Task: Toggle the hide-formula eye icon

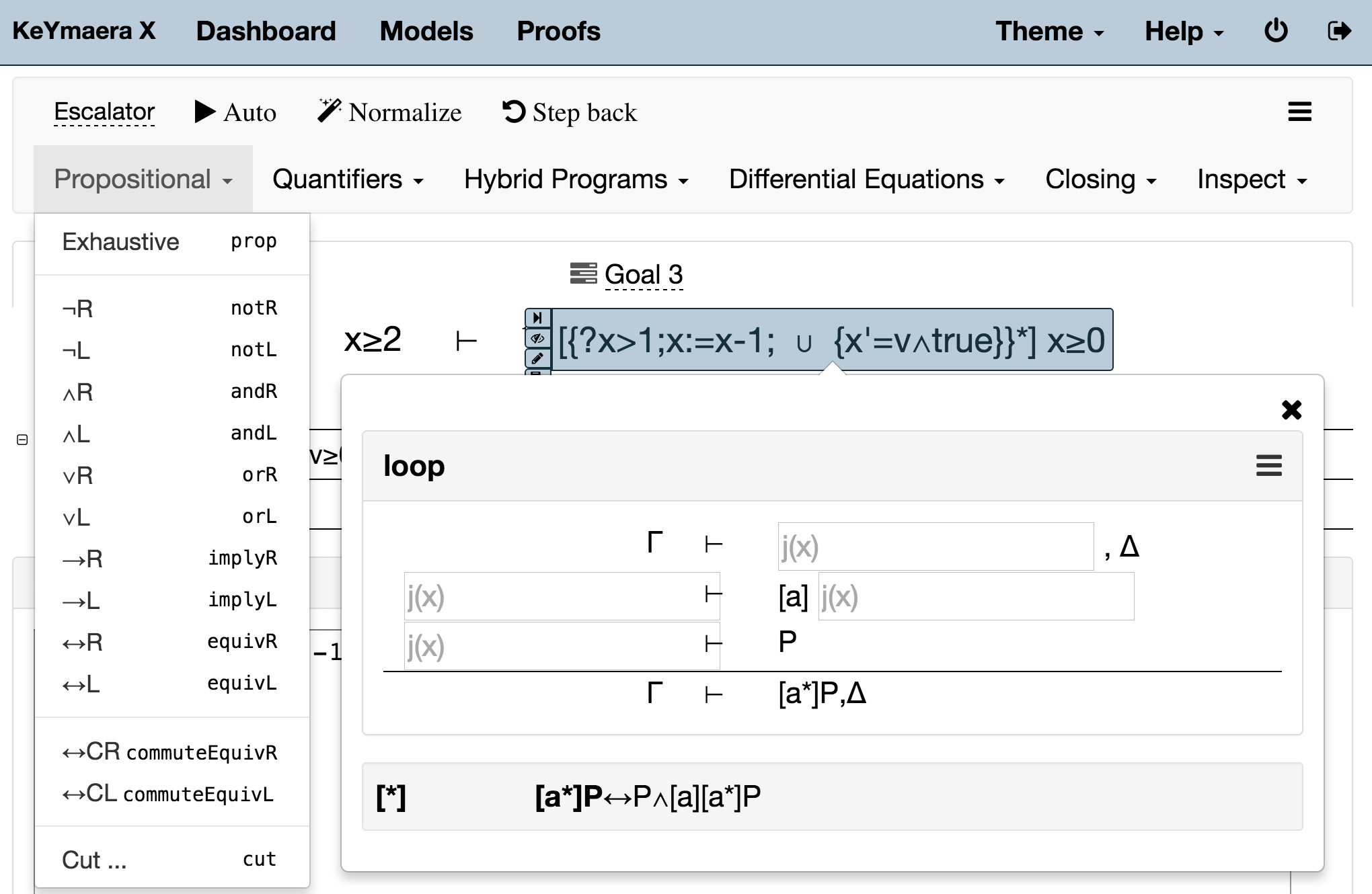Action: tap(537, 338)
